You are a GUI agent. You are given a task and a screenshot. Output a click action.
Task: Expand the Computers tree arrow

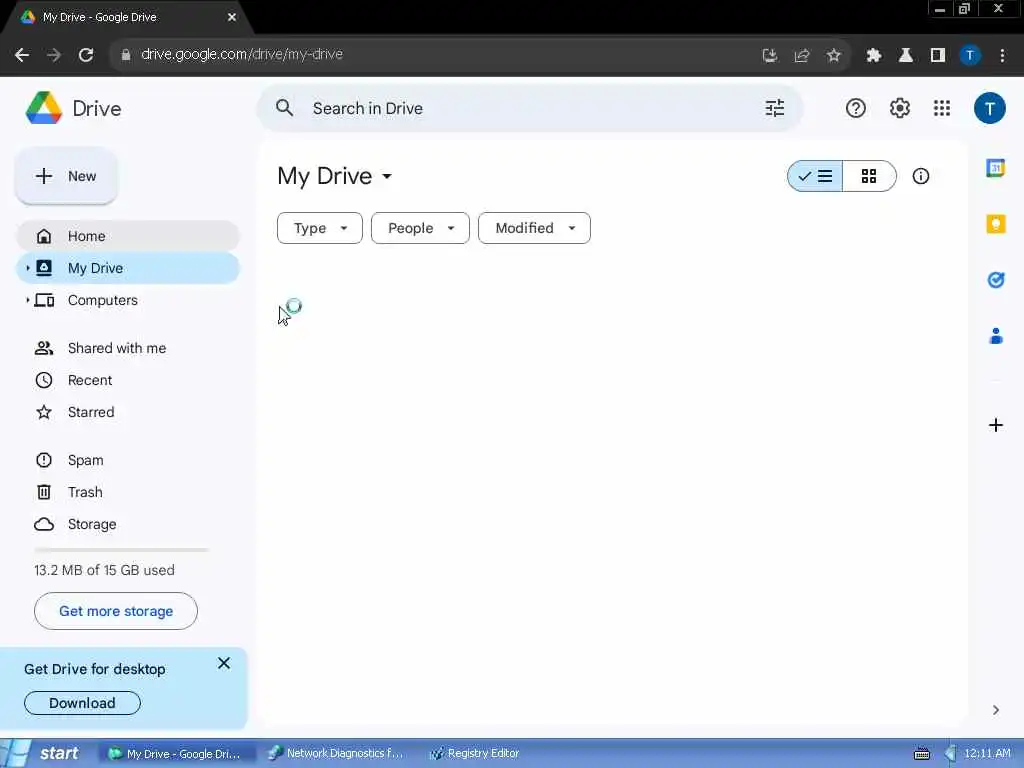pyautogui.click(x=27, y=300)
